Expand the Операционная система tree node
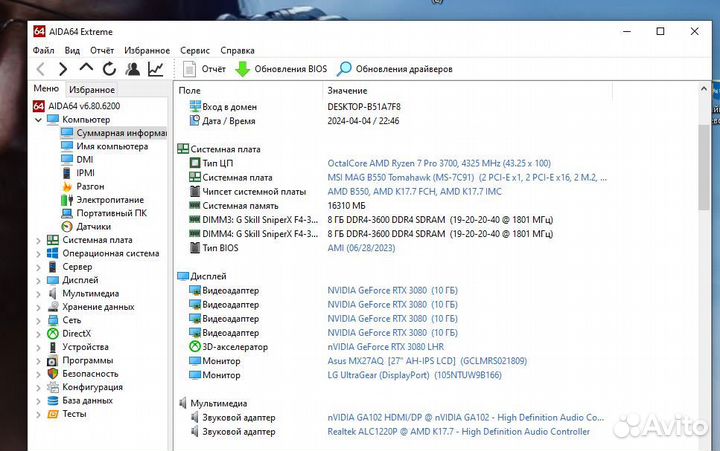 (x=38, y=254)
